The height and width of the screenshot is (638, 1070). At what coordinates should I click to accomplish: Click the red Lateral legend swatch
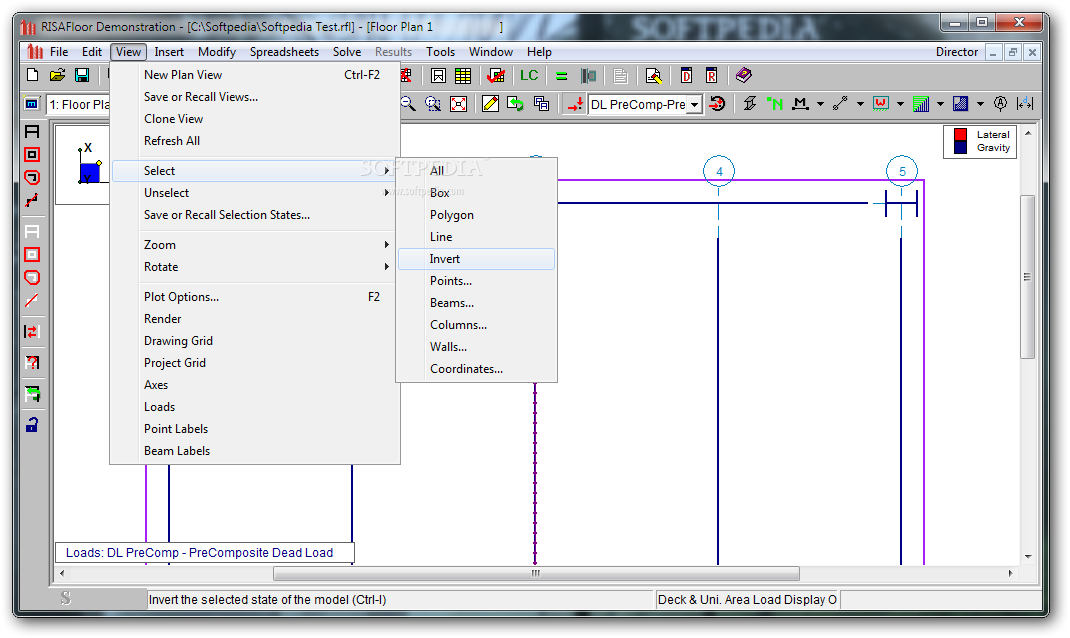(961, 134)
